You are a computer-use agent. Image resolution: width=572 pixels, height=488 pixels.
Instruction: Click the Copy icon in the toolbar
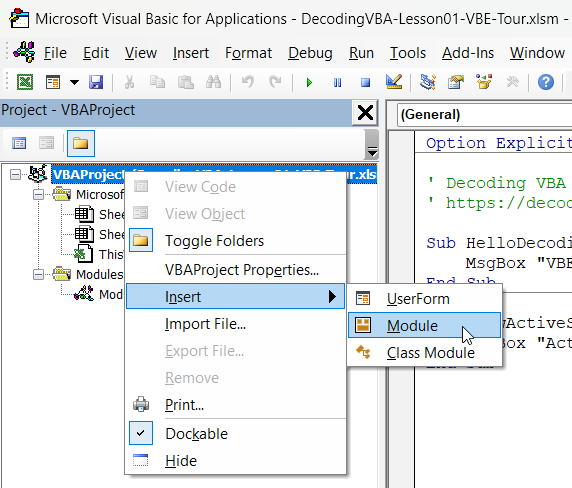point(157,82)
